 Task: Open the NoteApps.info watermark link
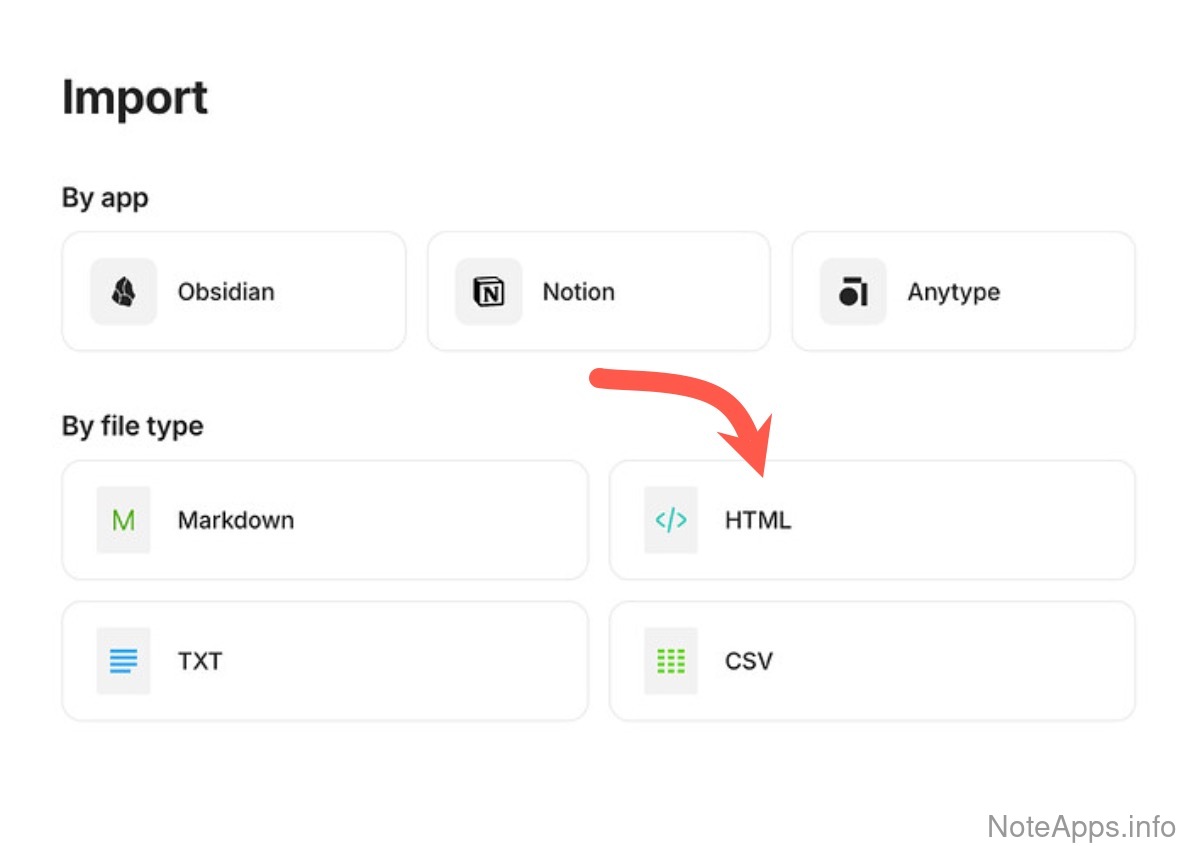pyautogui.click(x=1081, y=826)
